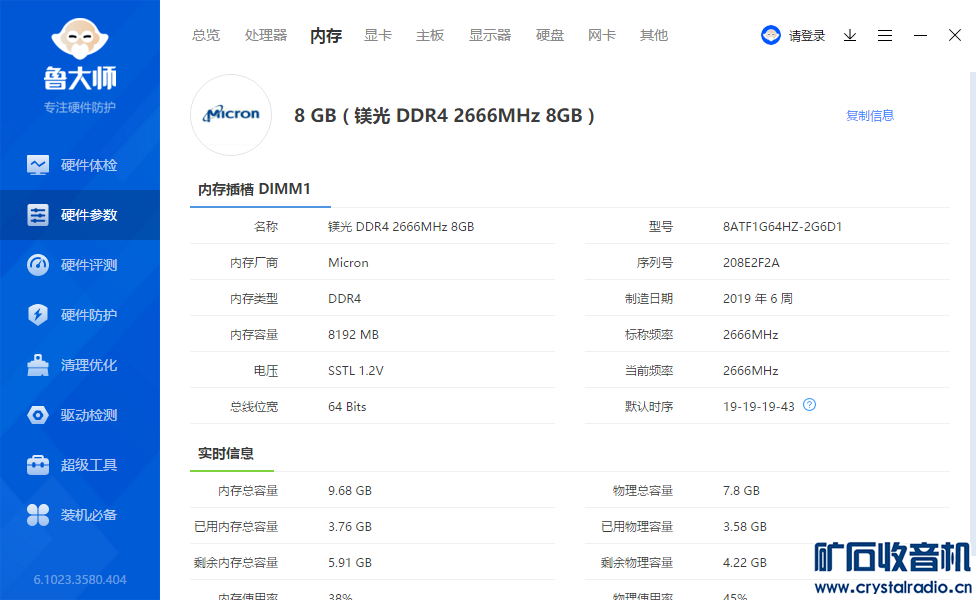Click model value 8ATF1G64HZ-2G6D1

(x=782, y=227)
